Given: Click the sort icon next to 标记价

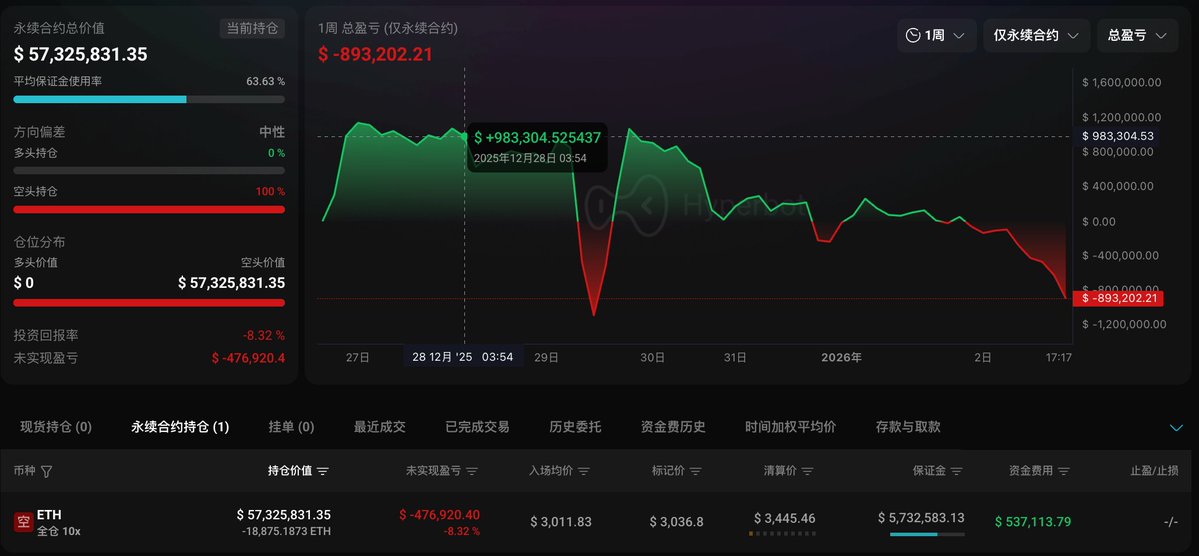Looking at the screenshot, I should [x=696, y=471].
